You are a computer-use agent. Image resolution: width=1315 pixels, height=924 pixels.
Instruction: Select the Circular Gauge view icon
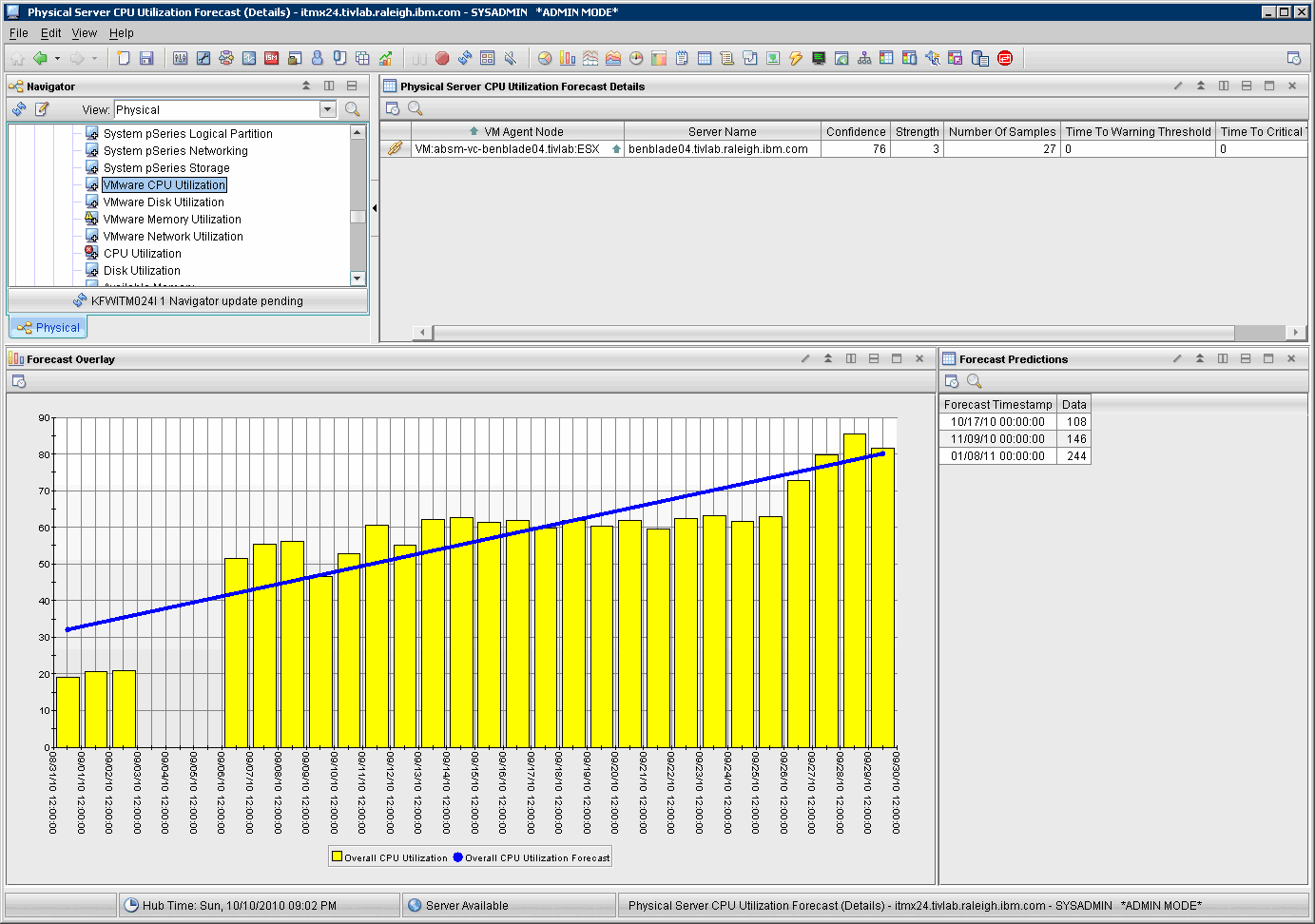pos(636,58)
